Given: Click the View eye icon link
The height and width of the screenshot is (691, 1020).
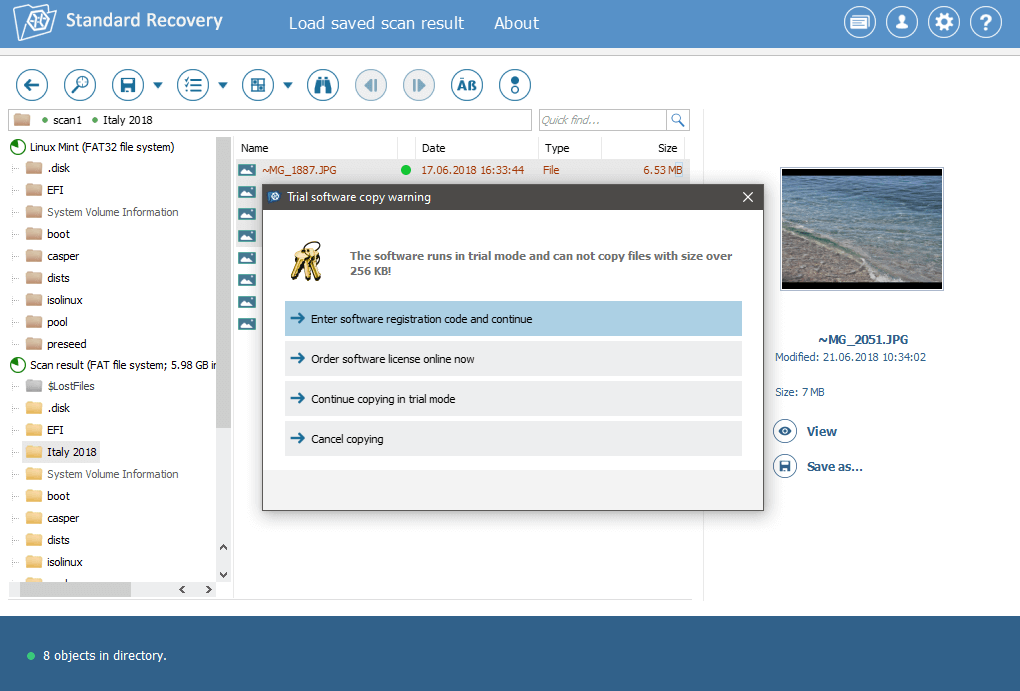Looking at the screenshot, I should point(805,431).
